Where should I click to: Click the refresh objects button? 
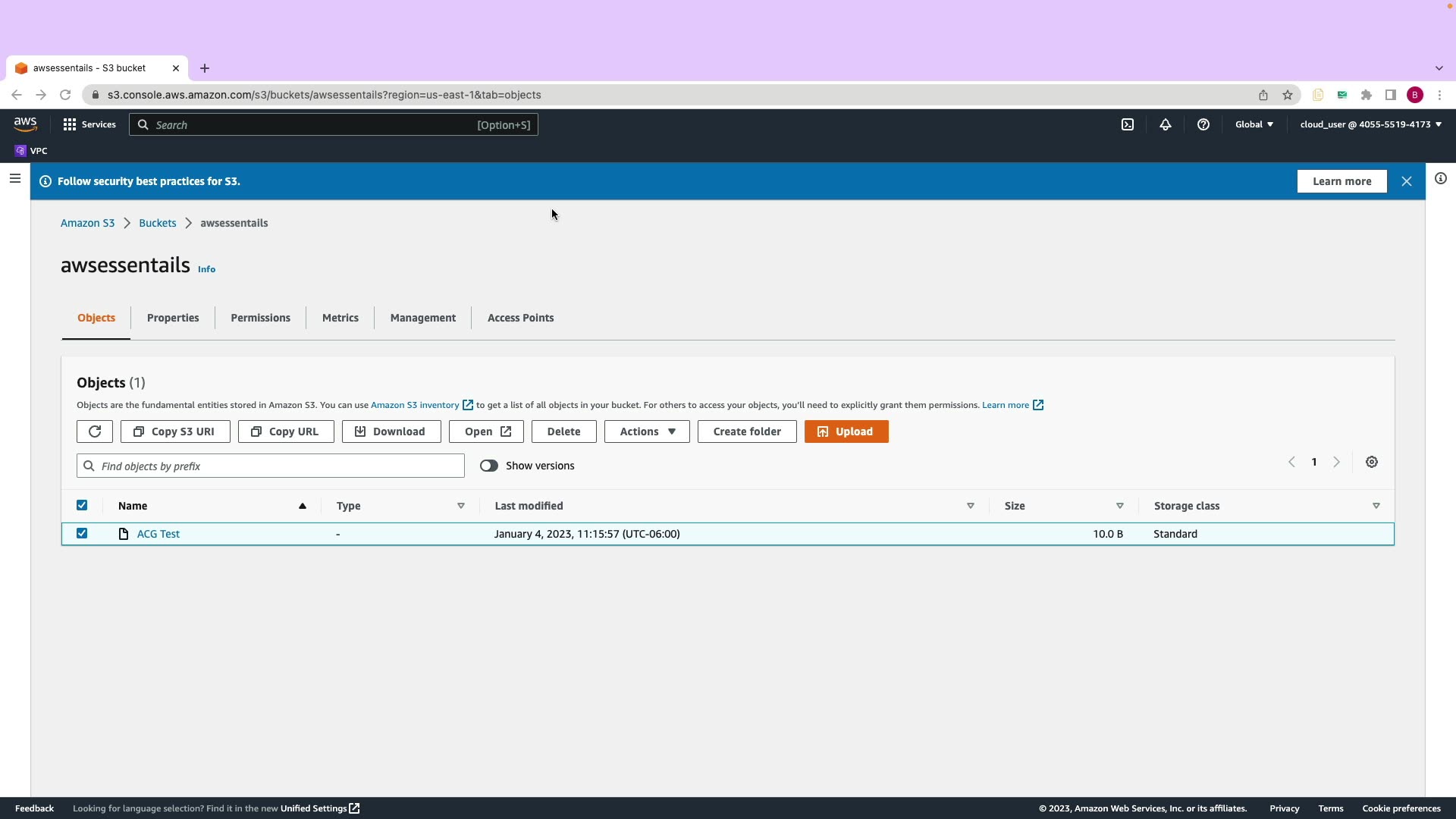[95, 431]
